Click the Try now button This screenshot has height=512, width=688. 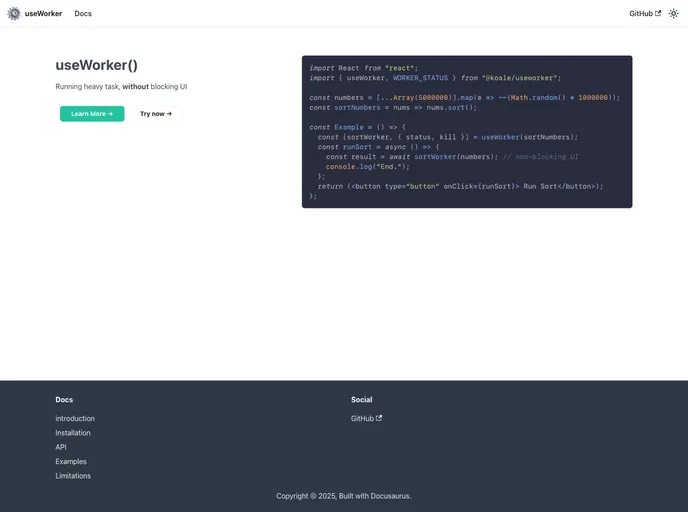click(156, 114)
